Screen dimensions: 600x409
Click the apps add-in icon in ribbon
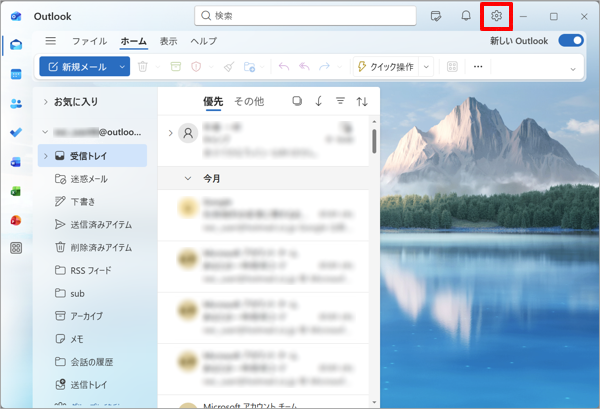click(x=452, y=67)
